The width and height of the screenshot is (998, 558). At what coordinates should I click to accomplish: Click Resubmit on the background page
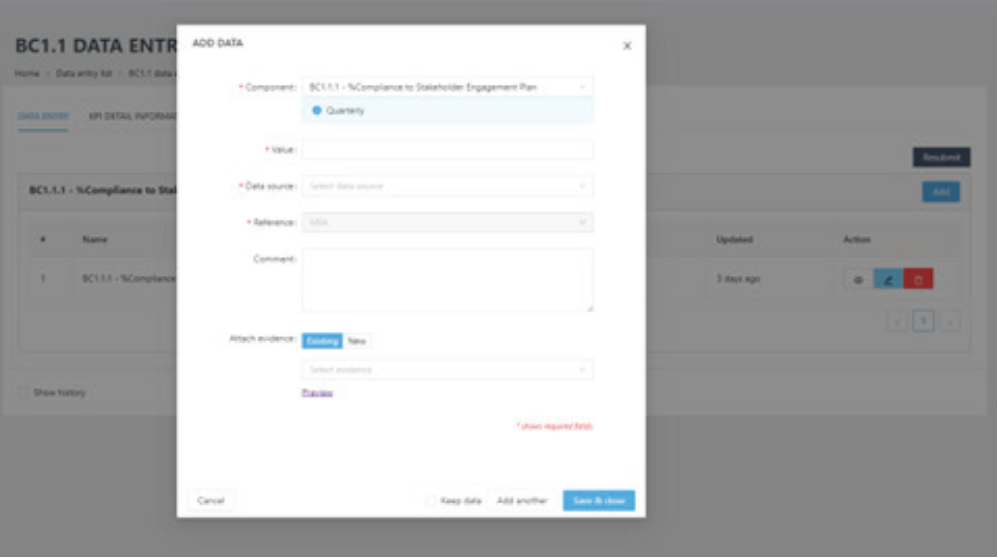pos(941,157)
